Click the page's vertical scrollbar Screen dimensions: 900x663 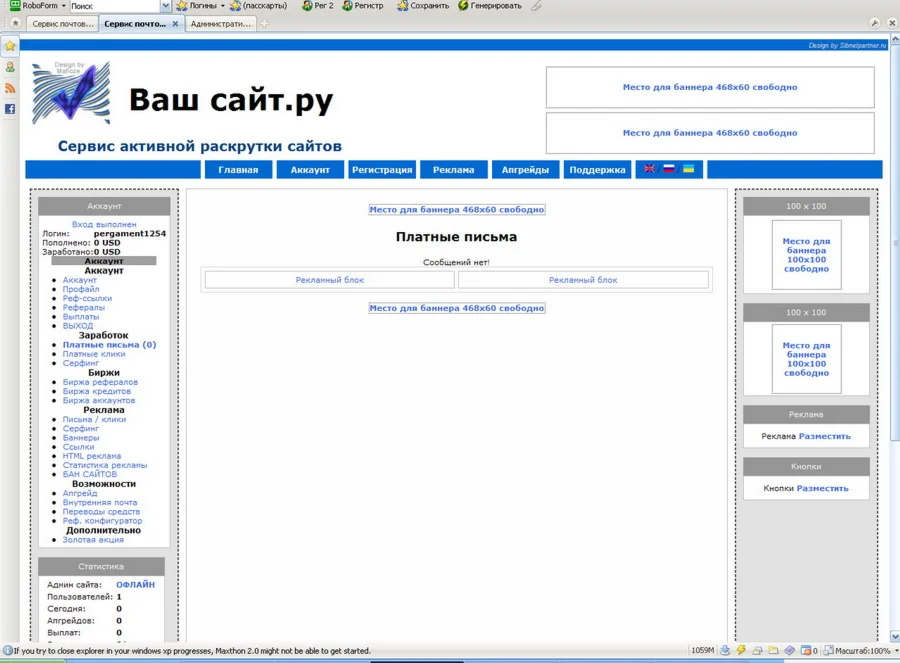894,300
